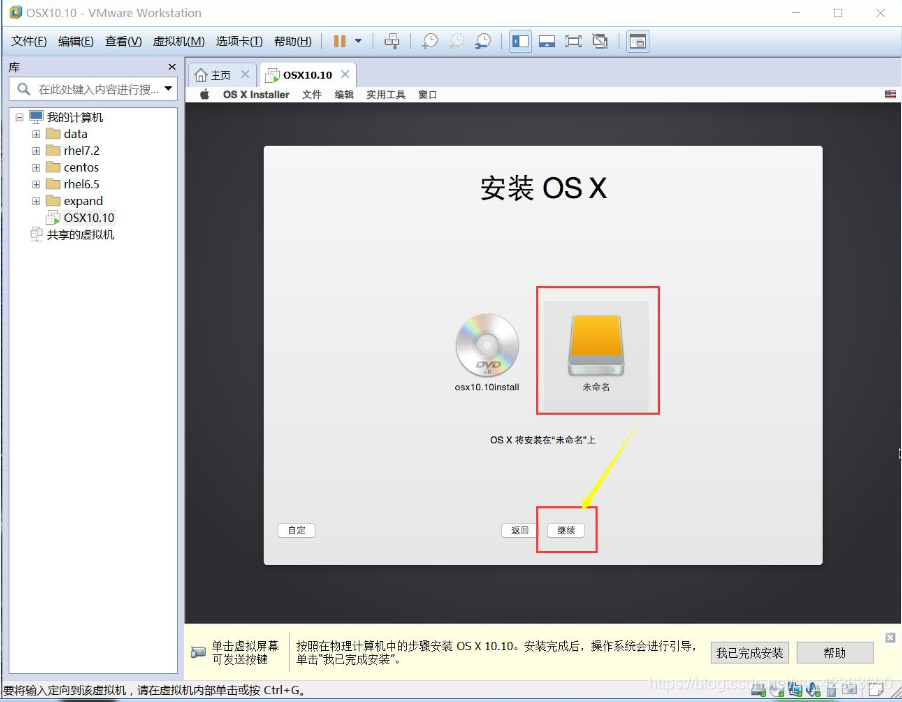Close the 主页 tab
902x702 pixels.
tap(245, 74)
